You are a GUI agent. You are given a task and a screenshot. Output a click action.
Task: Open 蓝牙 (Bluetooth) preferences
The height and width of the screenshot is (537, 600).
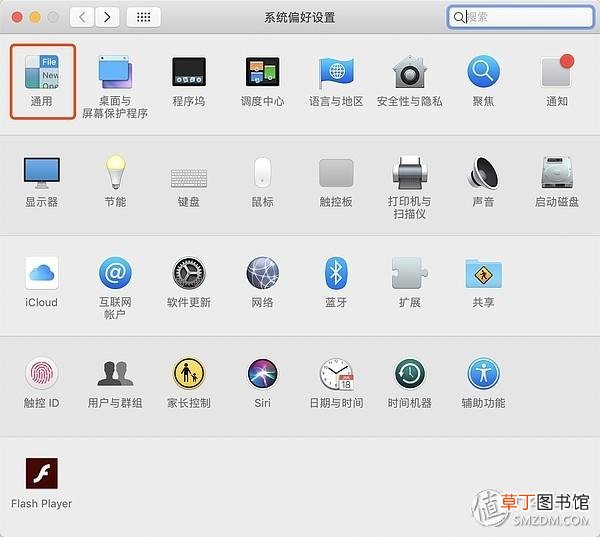coord(336,282)
